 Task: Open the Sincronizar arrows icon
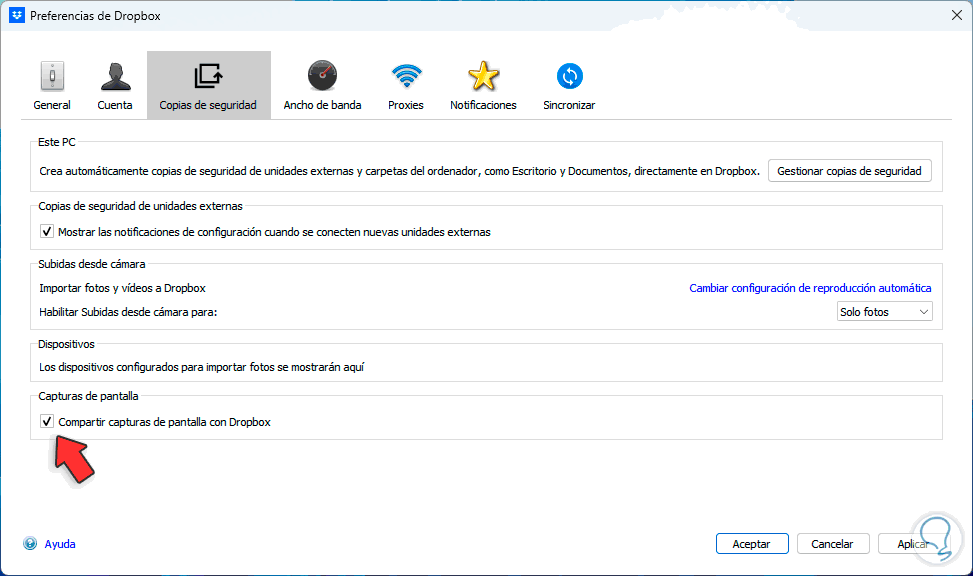[x=570, y=76]
